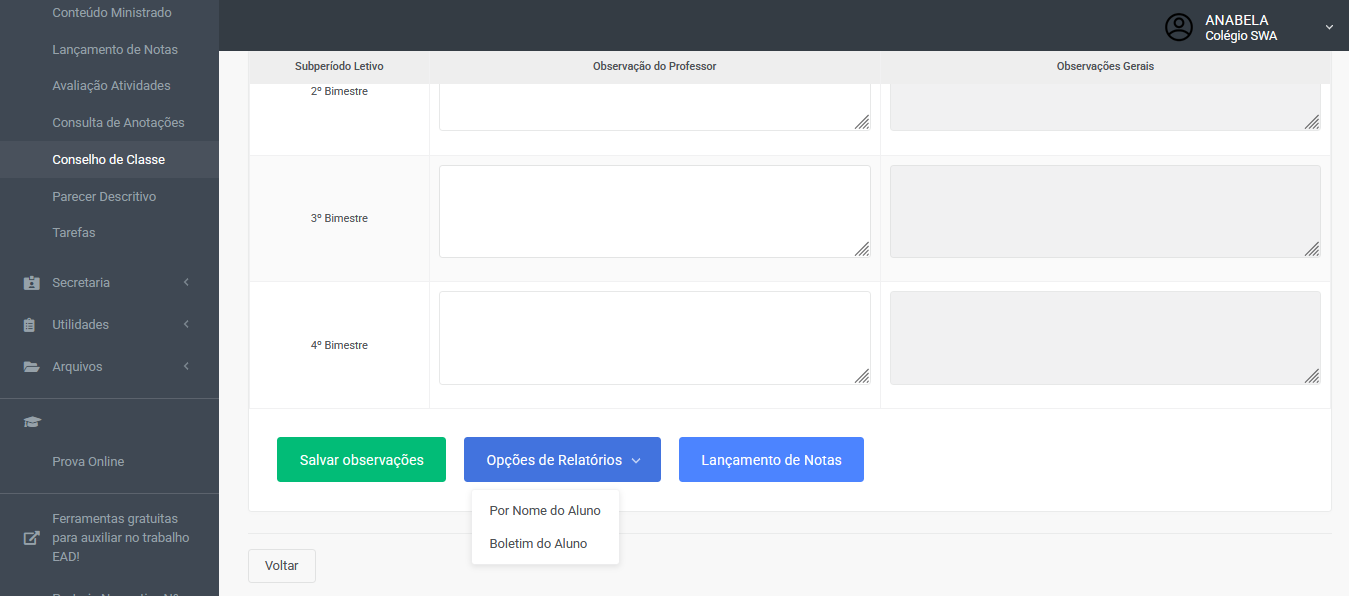Open the ANABELA user menu chevron
Image resolution: width=1349 pixels, height=596 pixels.
tap(1329, 27)
